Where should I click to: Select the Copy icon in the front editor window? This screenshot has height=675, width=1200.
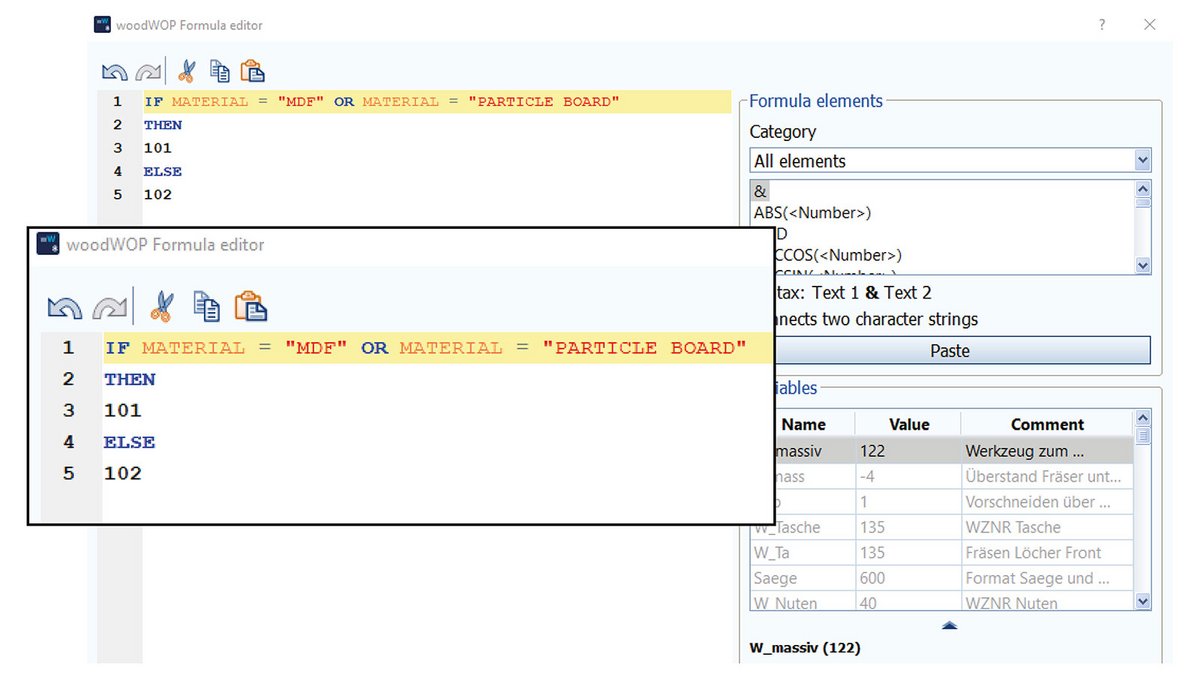[208, 306]
